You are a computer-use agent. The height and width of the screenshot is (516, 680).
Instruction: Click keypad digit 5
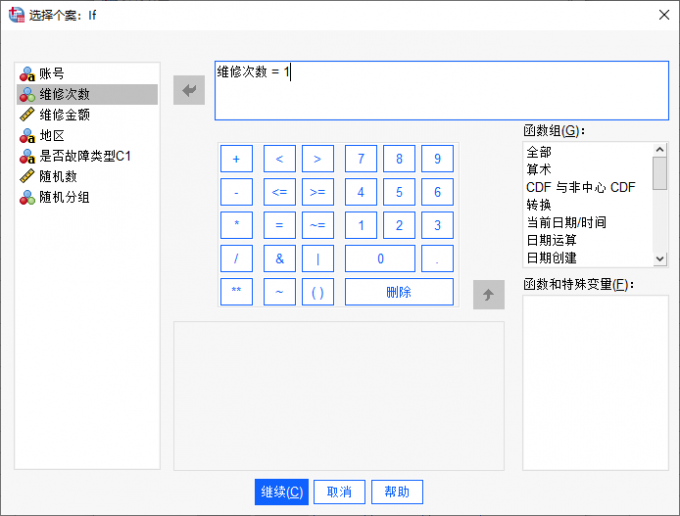pos(399,192)
